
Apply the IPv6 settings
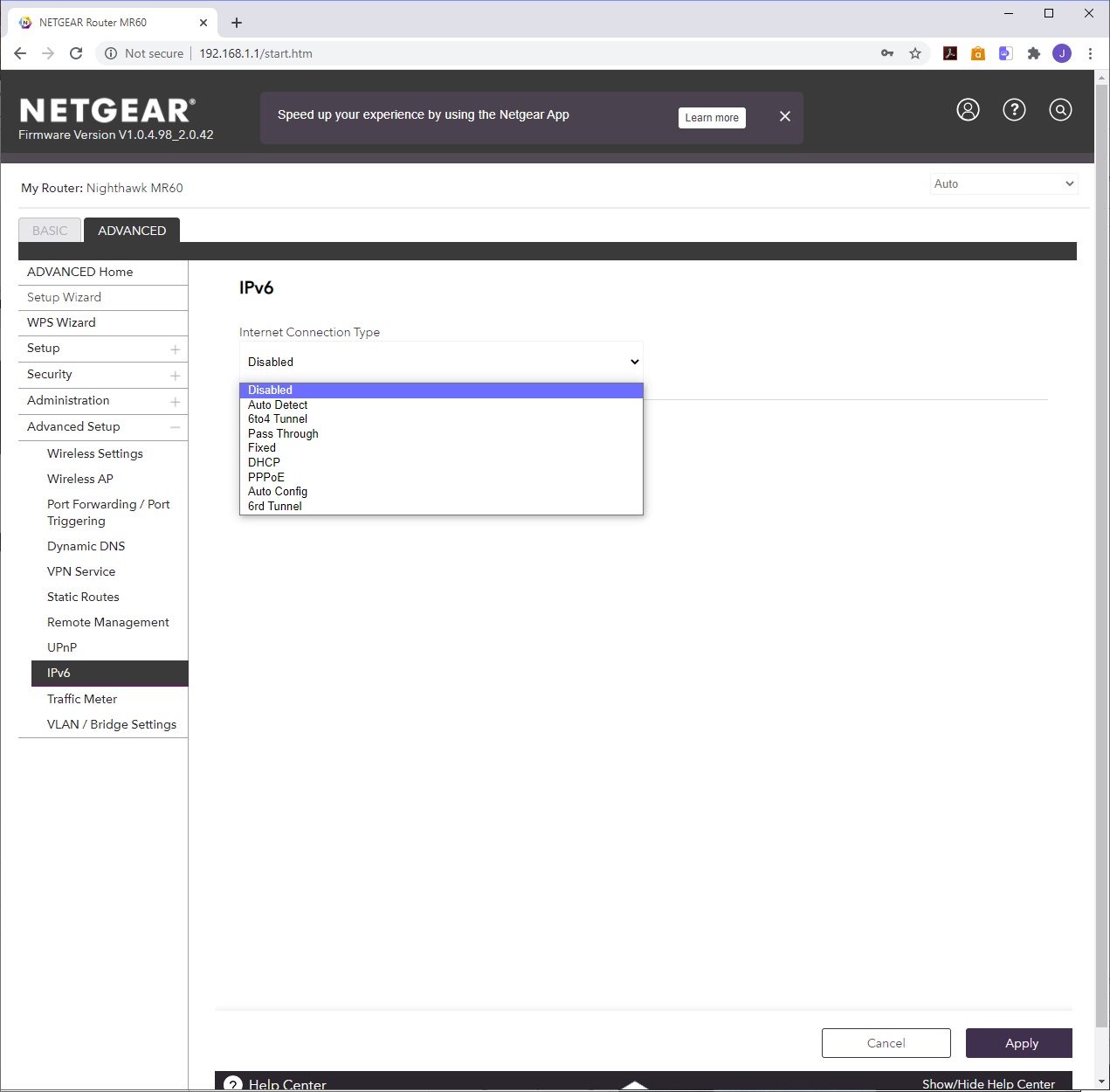(1018, 1043)
